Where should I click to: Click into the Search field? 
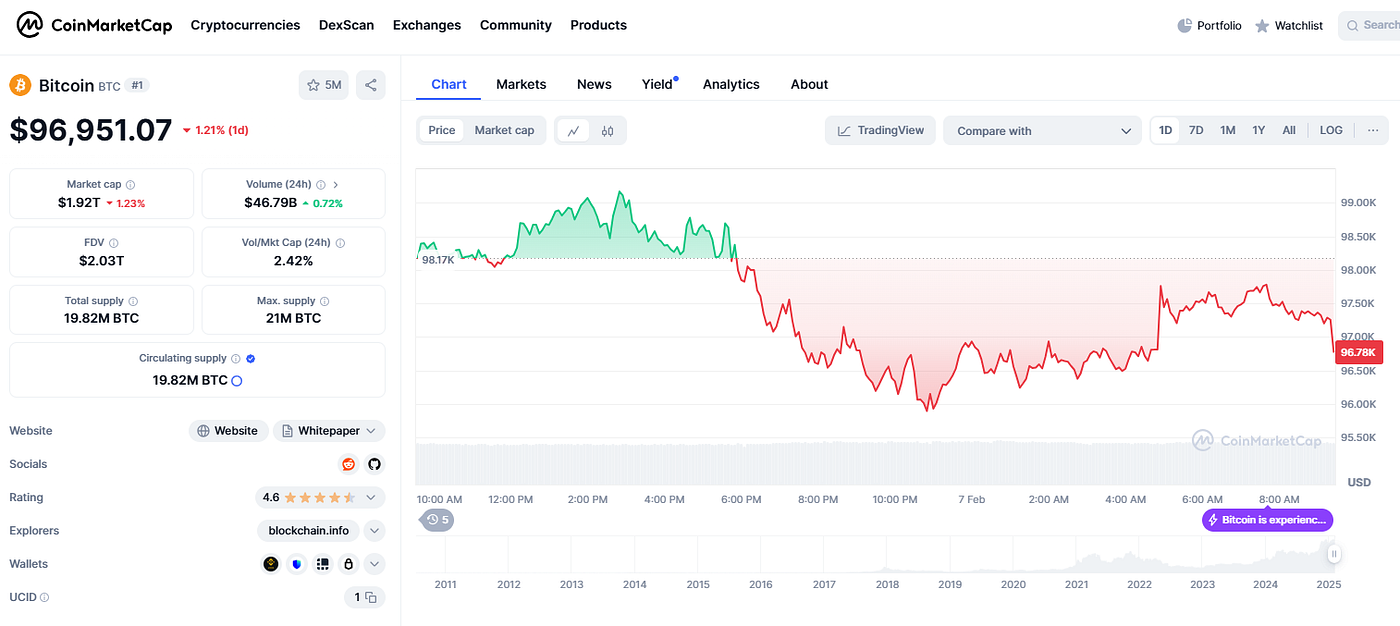pos(1370,25)
